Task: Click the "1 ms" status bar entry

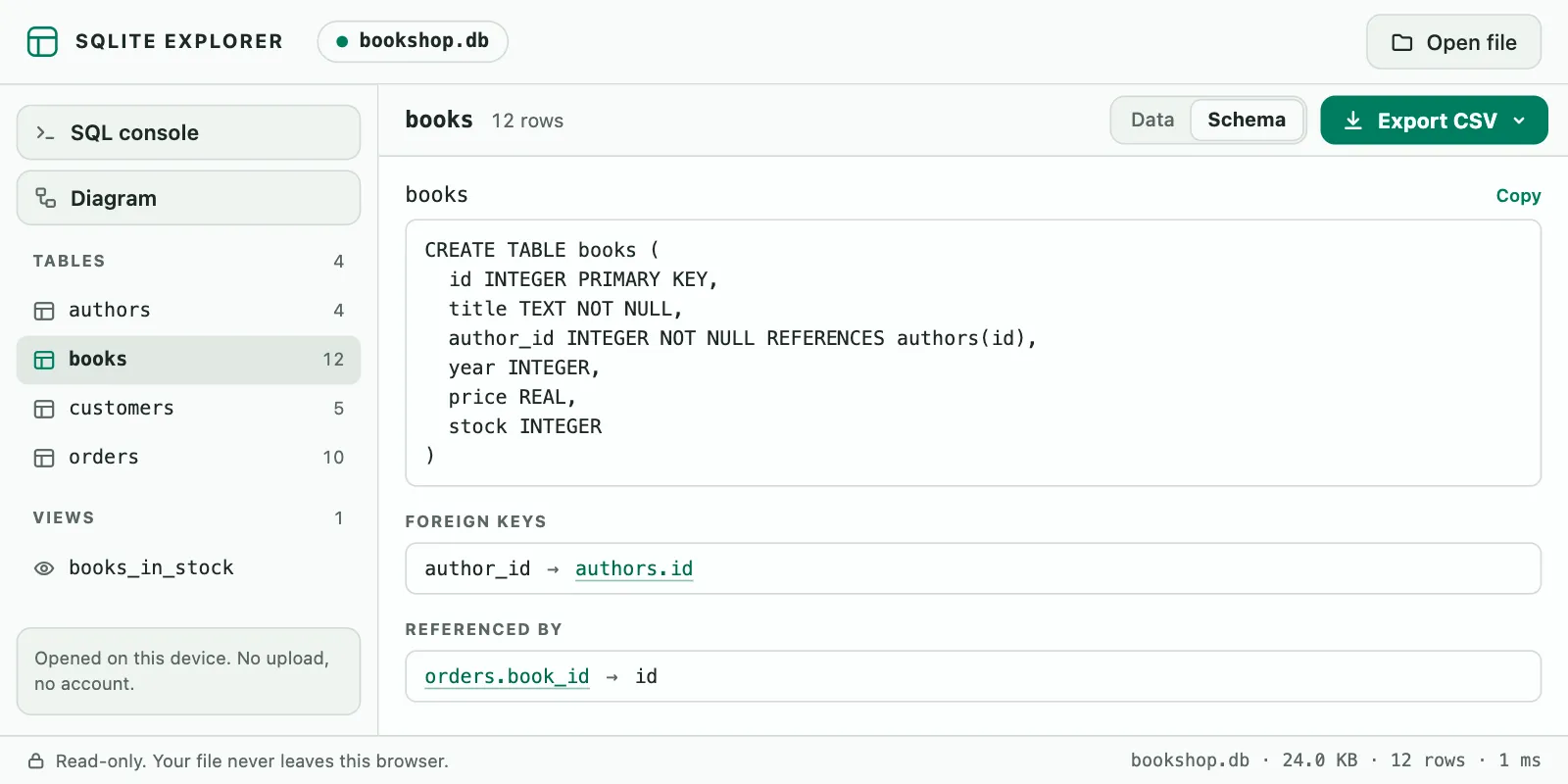Action: (x=1519, y=760)
